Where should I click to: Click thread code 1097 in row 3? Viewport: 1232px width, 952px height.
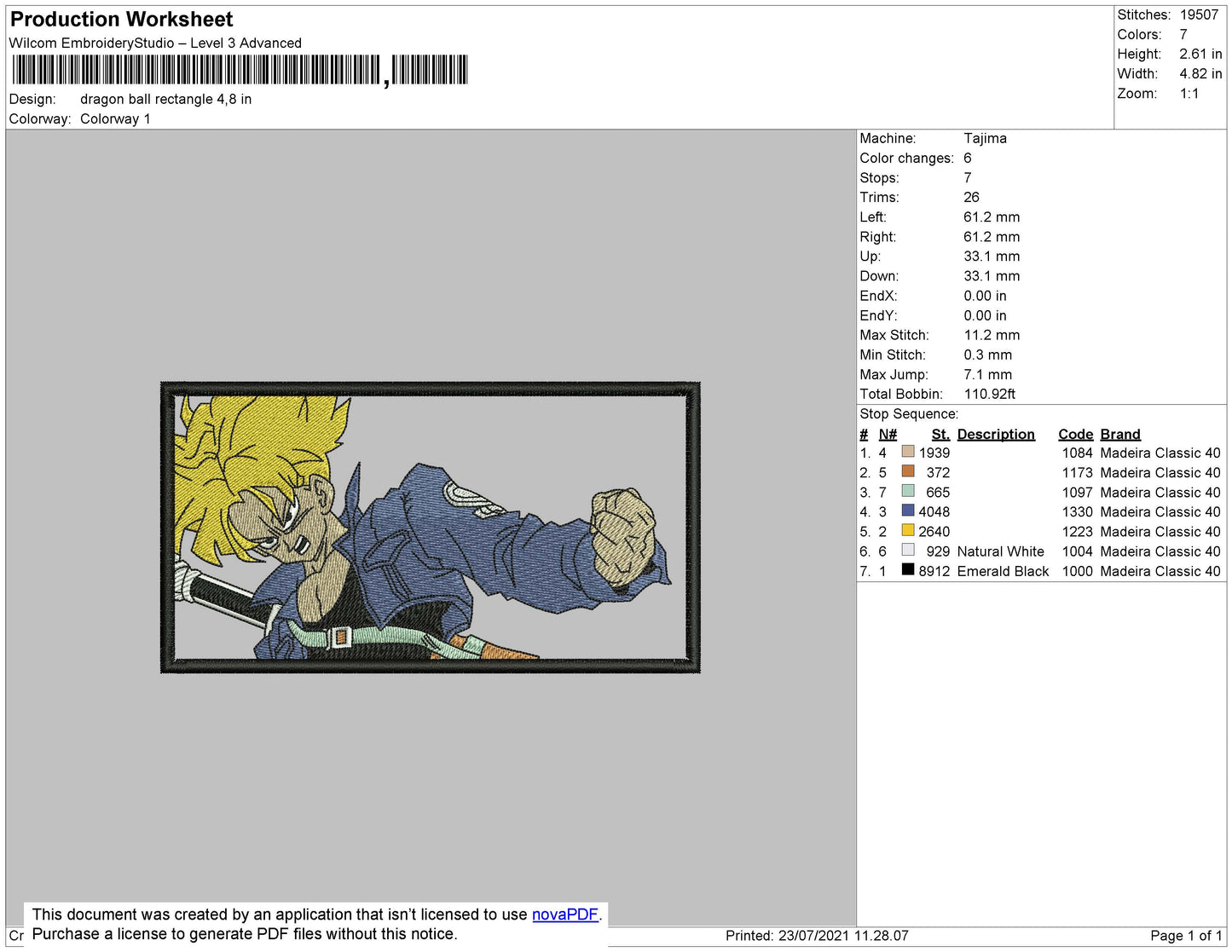tap(1077, 493)
